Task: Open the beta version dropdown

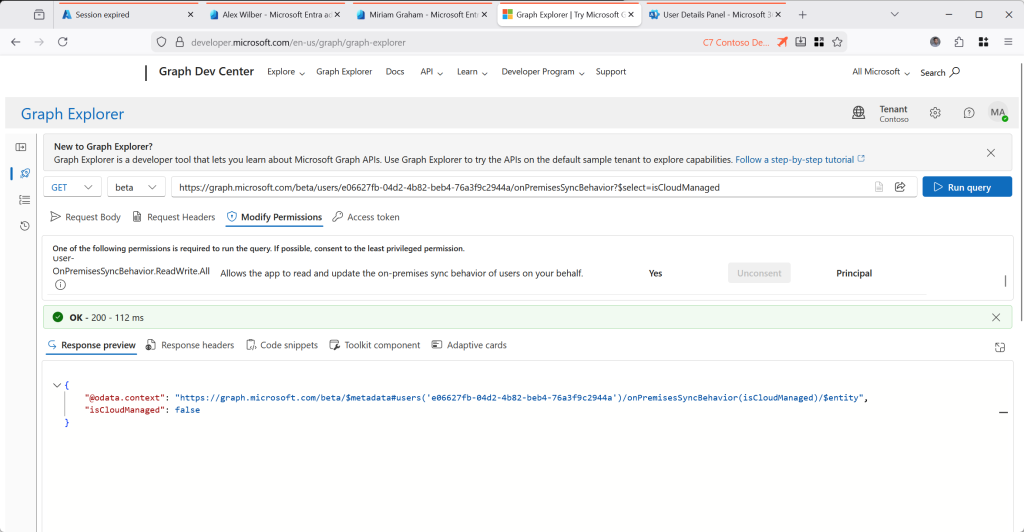Action: 136,187
